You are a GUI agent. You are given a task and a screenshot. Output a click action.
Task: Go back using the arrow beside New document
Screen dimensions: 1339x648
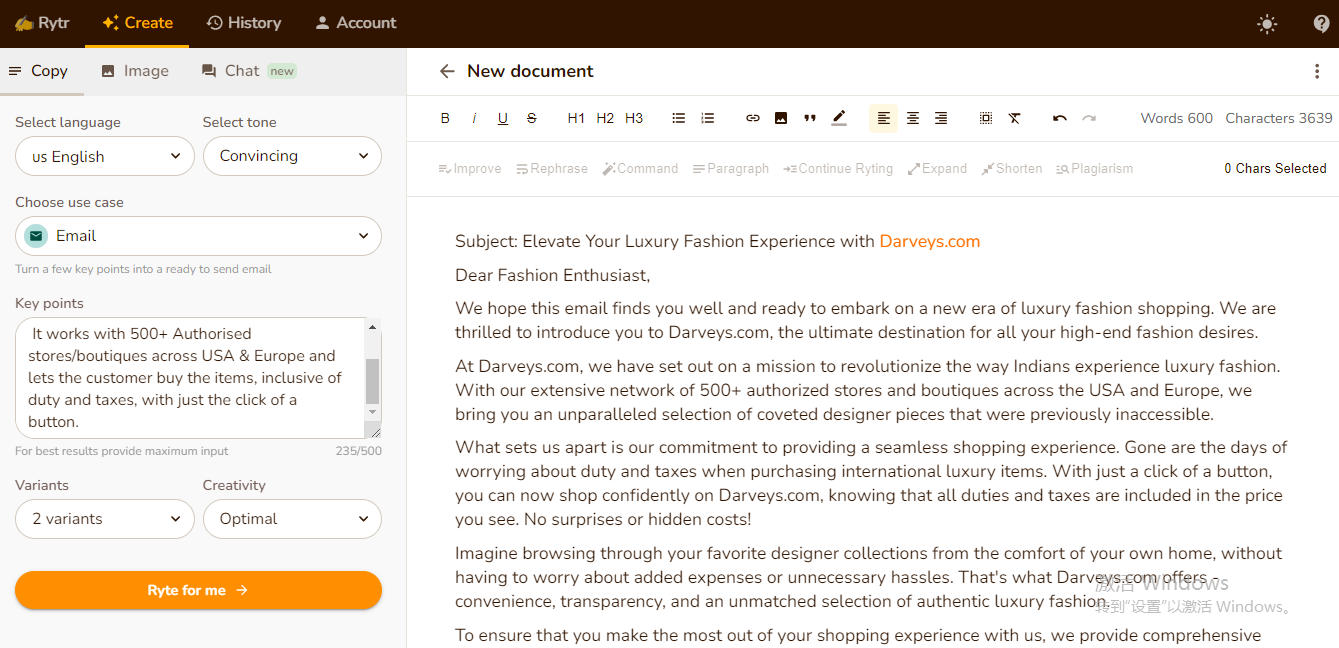click(447, 71)
